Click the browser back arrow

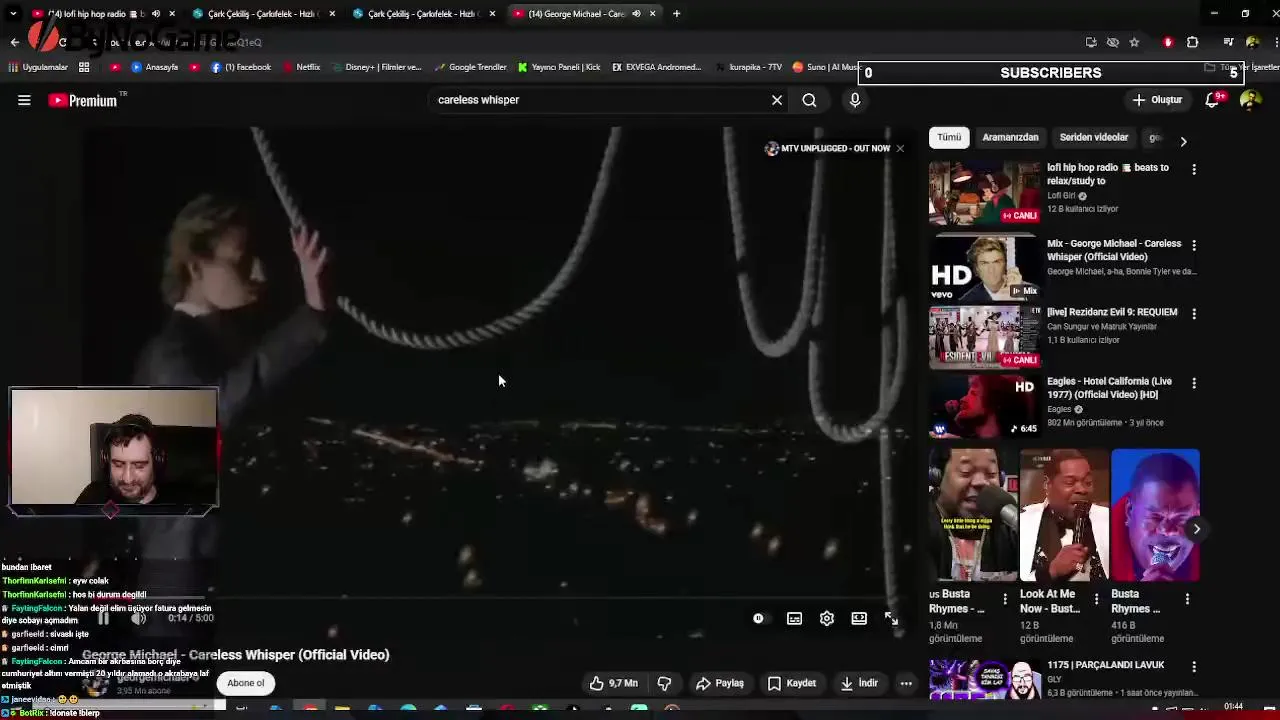(14, 42)
